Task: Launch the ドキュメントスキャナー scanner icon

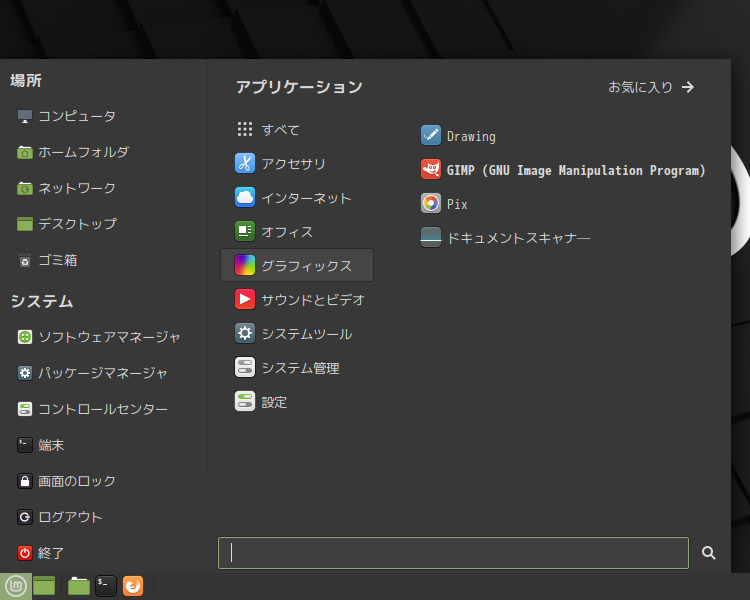Action: pyautogui.click(x=431, y=237)
